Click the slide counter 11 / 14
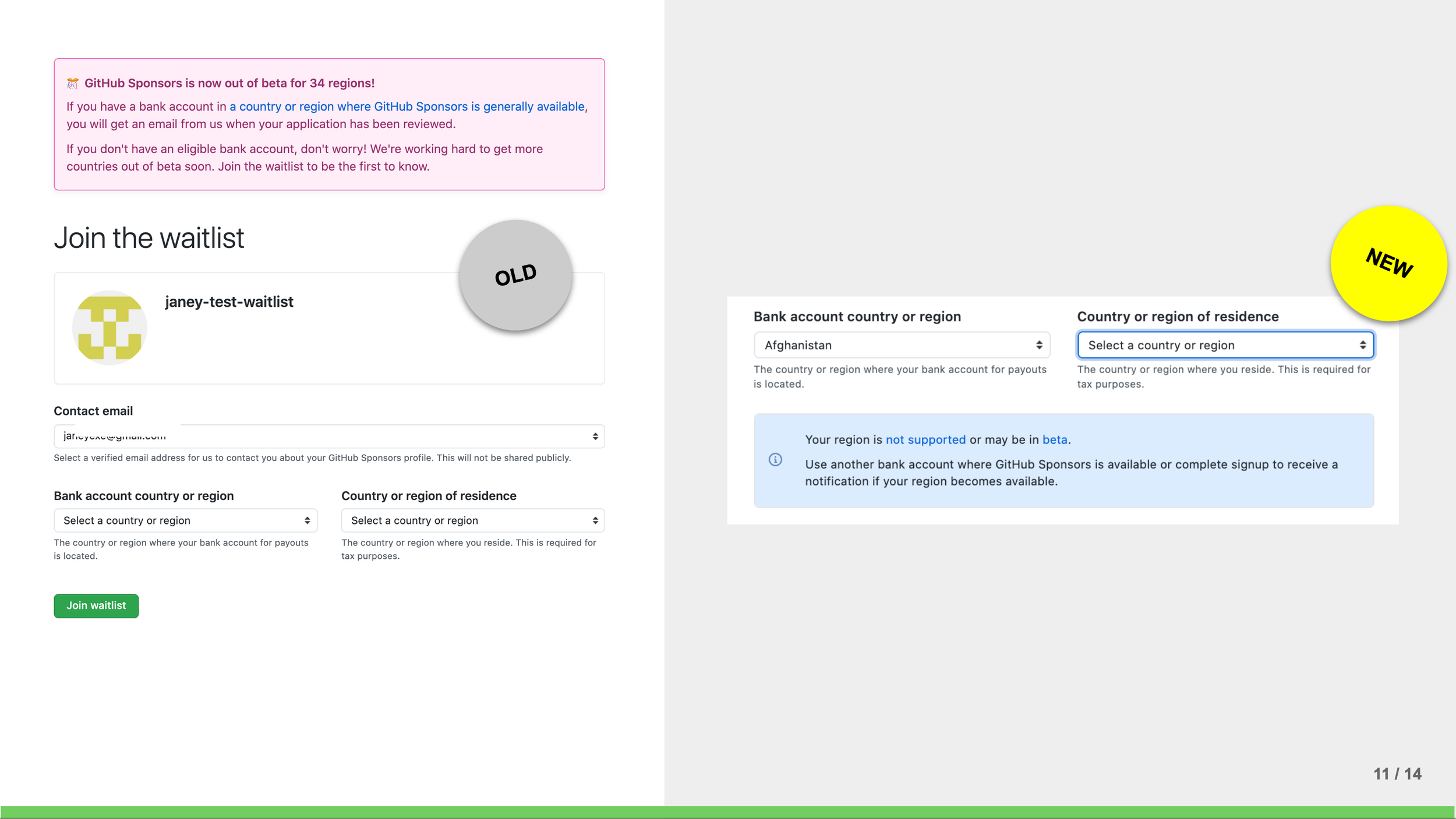 coord(1397,774)
